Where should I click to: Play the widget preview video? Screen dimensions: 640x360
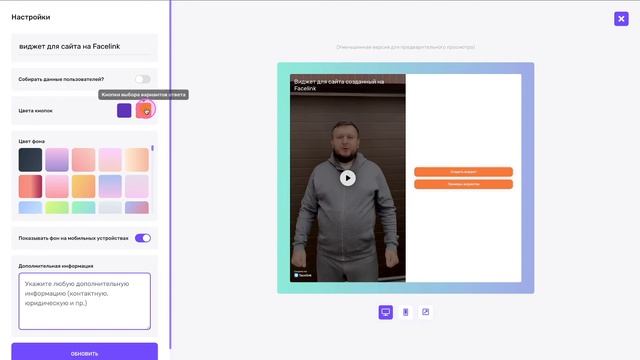347,178
